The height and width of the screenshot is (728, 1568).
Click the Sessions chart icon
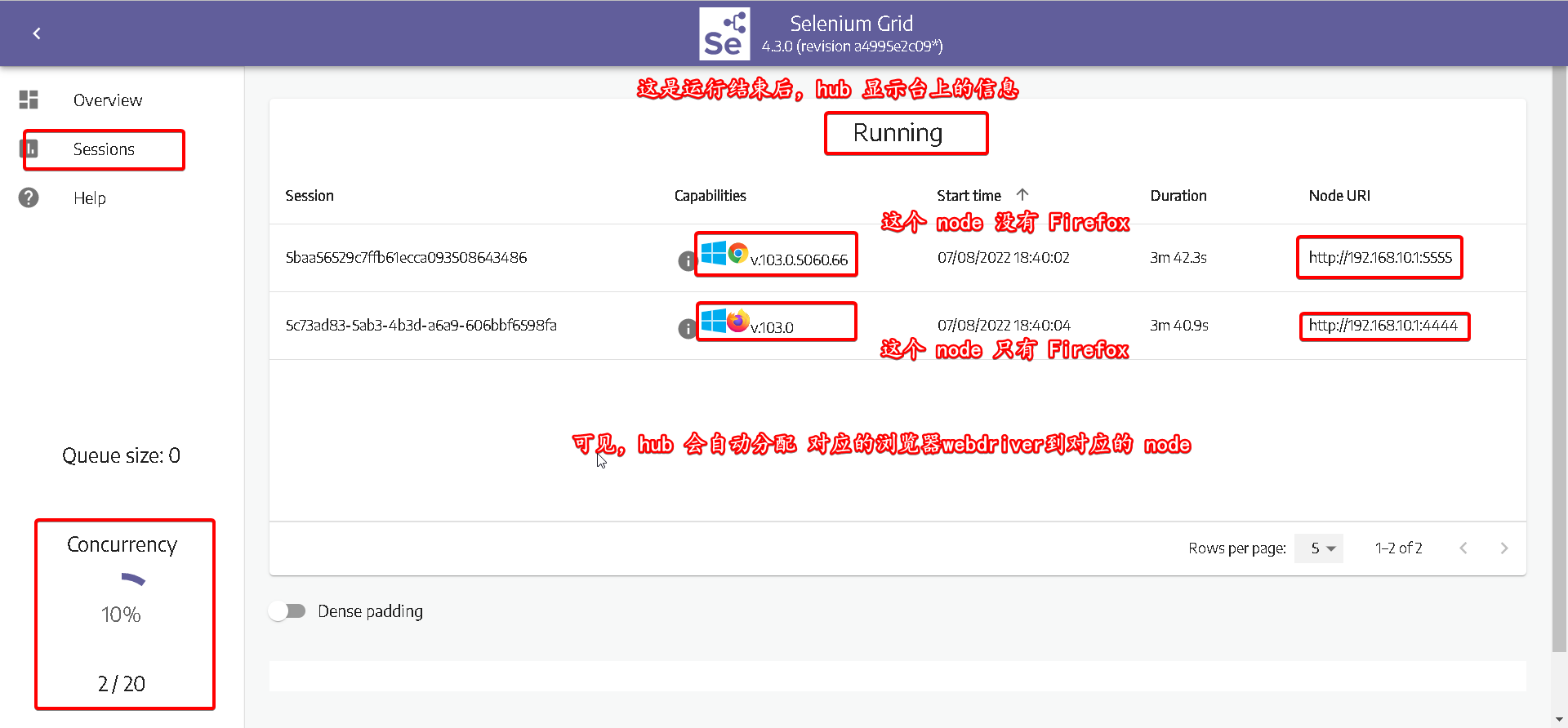[x=29, y=149]
